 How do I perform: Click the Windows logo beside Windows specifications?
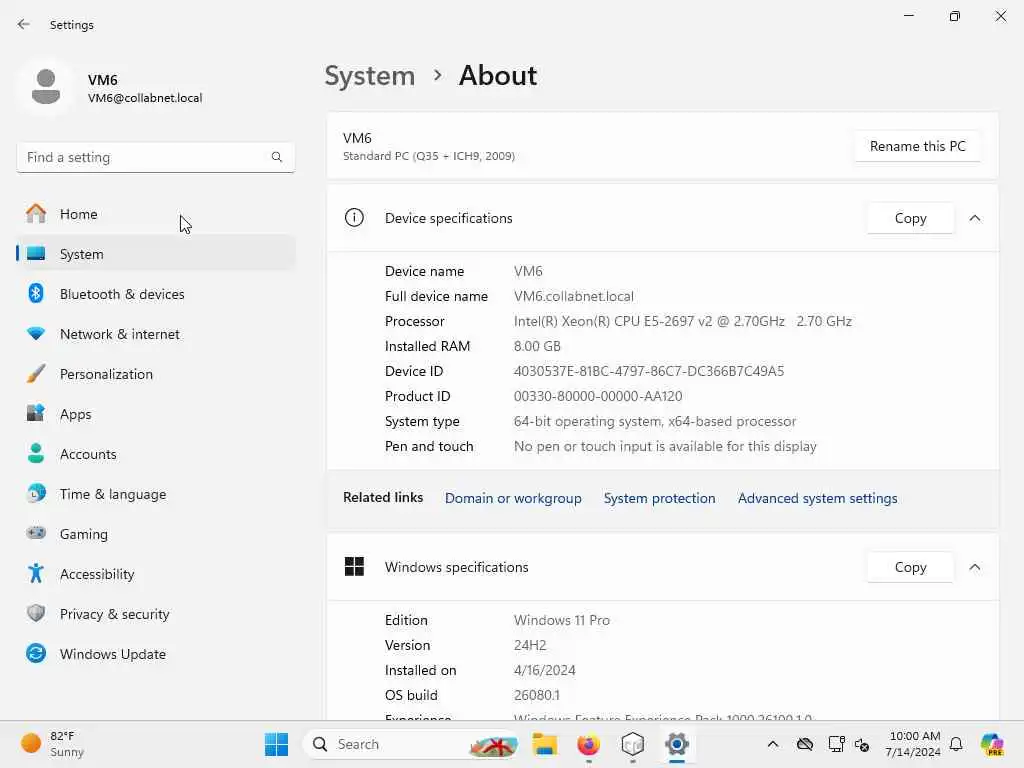[x=354, y=566]
